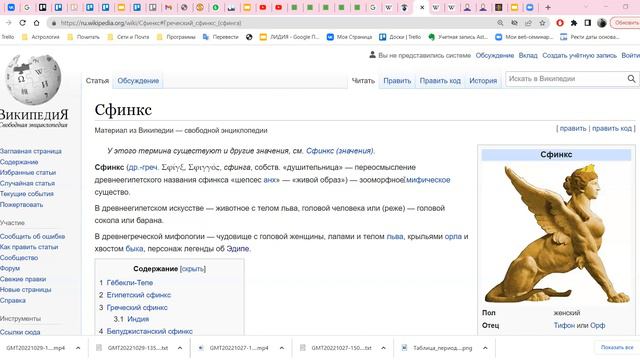Screen dimensions: 640x360
Task: Go to the browser home page
Action: coord(36,23)
